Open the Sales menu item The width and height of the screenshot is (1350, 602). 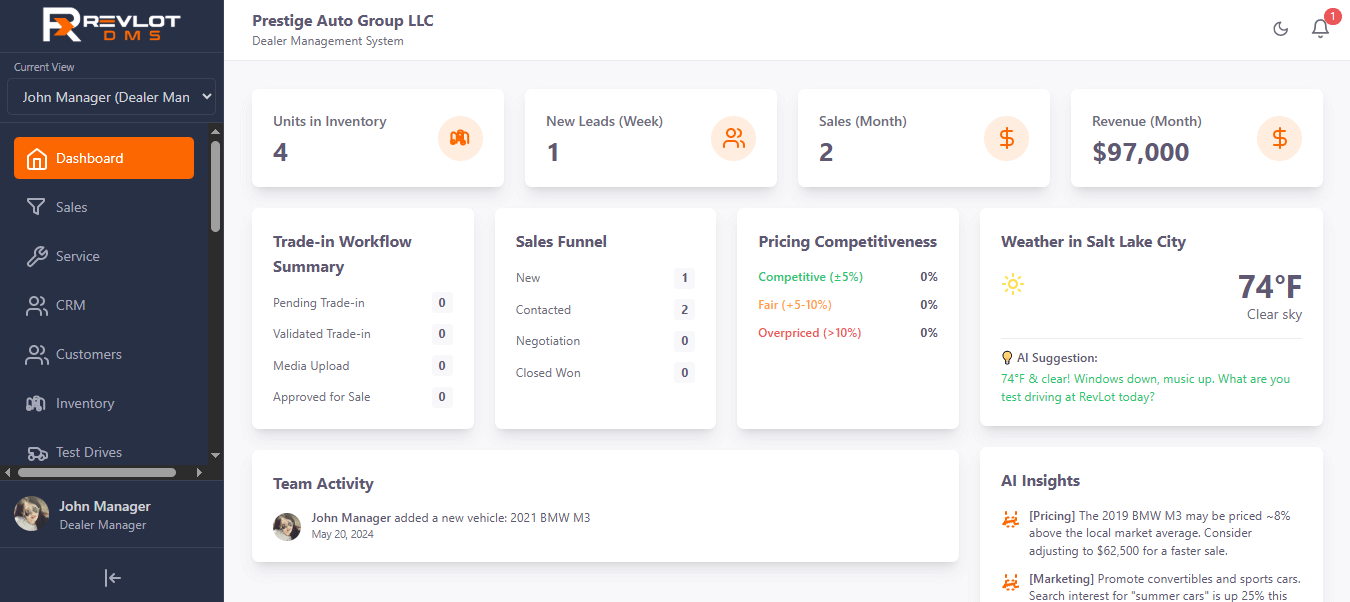[71, 207]
